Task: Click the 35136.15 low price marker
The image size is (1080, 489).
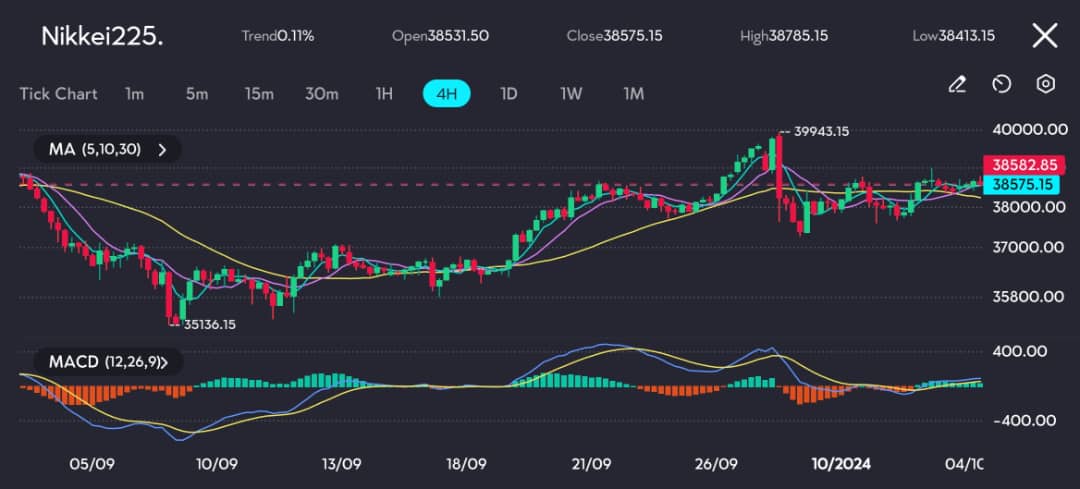Action: [x=207, y=324]
